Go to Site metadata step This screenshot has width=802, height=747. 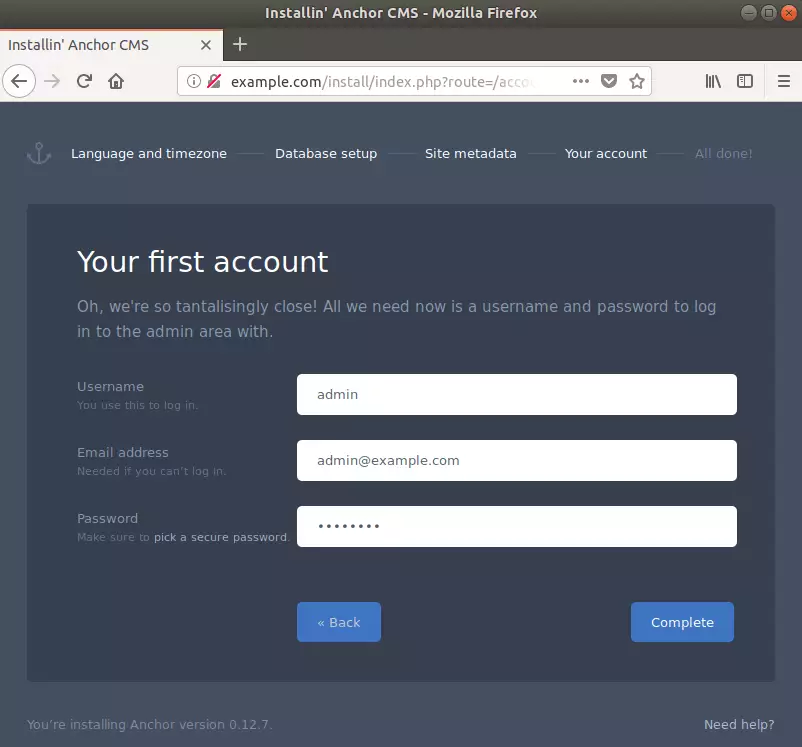pyautogui.click(x=471, y=153)
